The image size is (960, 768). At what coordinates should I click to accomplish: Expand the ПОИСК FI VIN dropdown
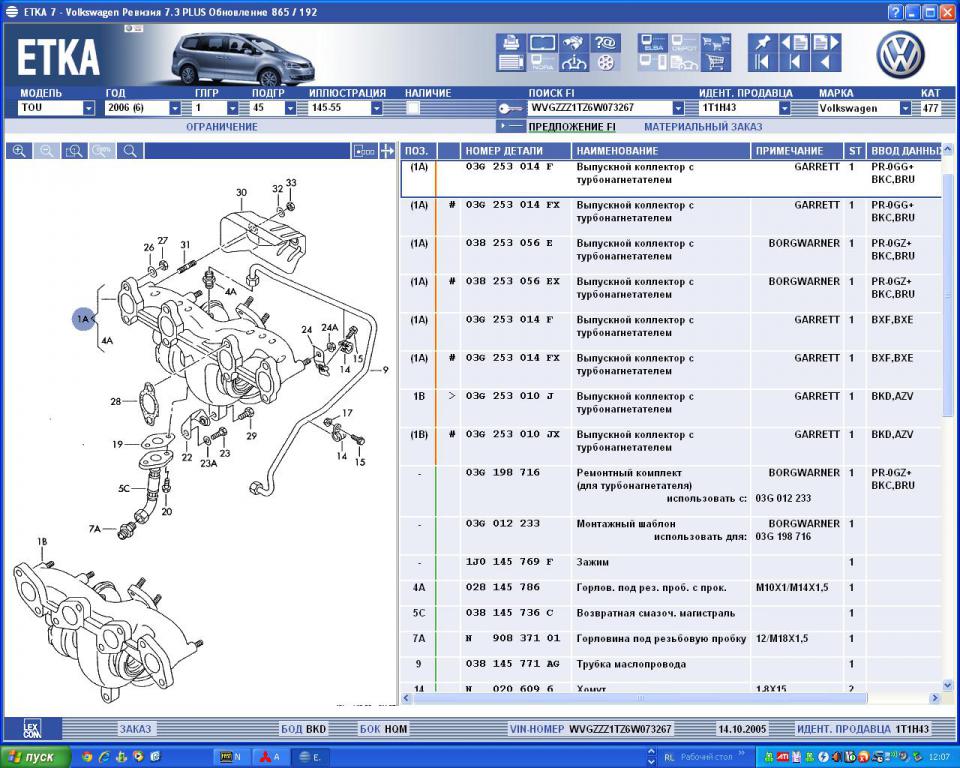(678, 108)
